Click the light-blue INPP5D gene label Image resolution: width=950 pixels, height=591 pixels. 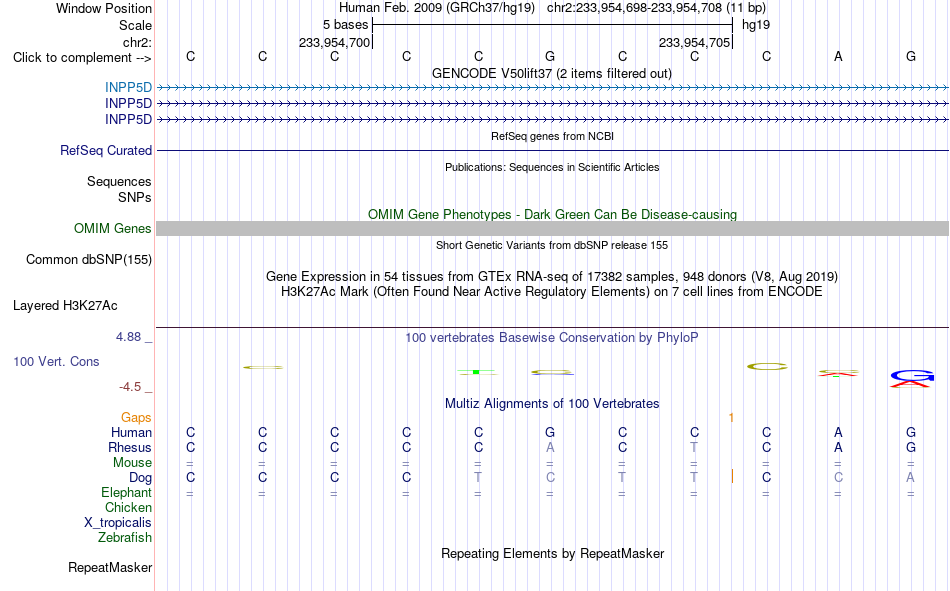click(128, 88)
